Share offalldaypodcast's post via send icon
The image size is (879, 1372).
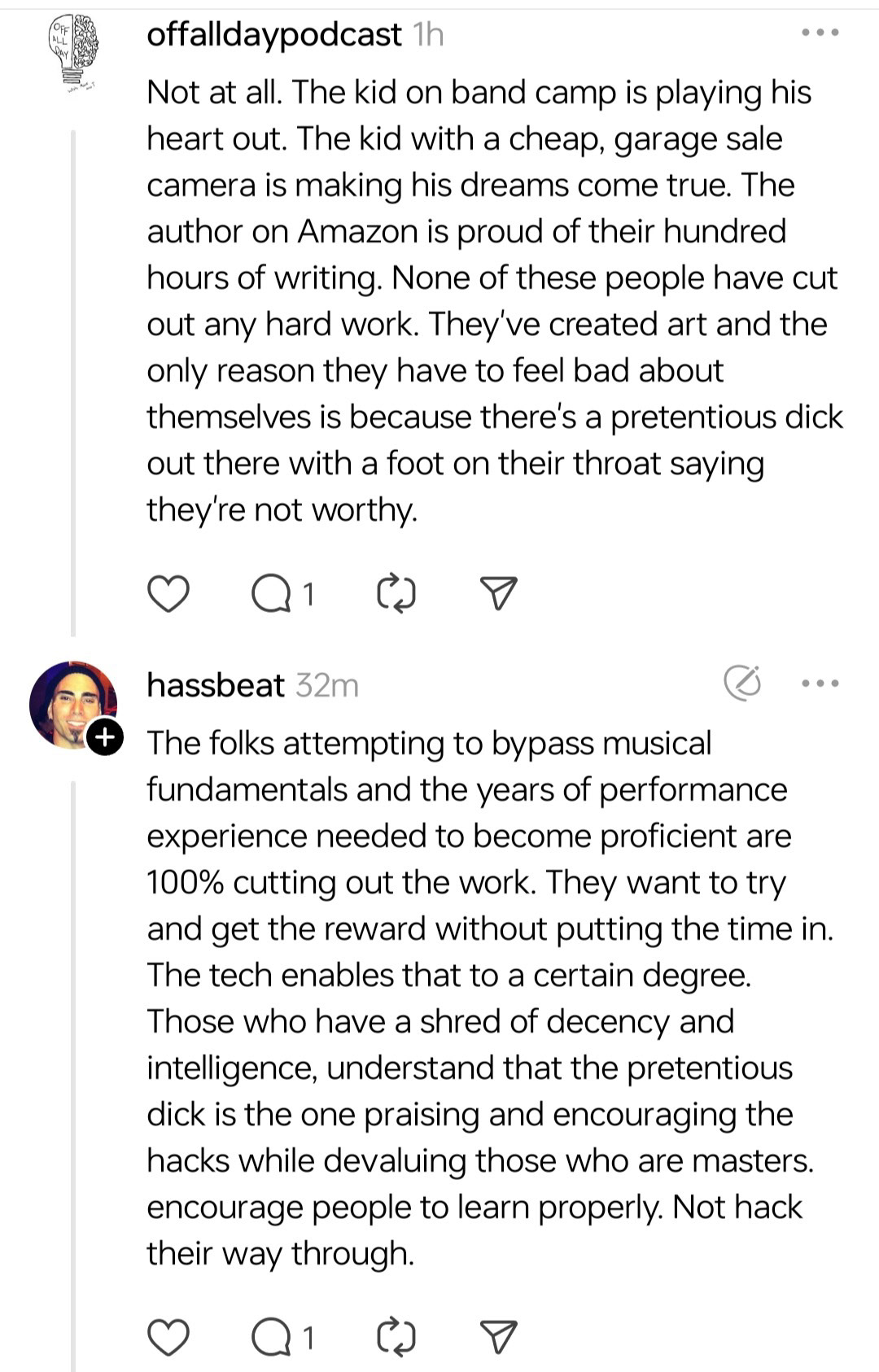point(498,594)
